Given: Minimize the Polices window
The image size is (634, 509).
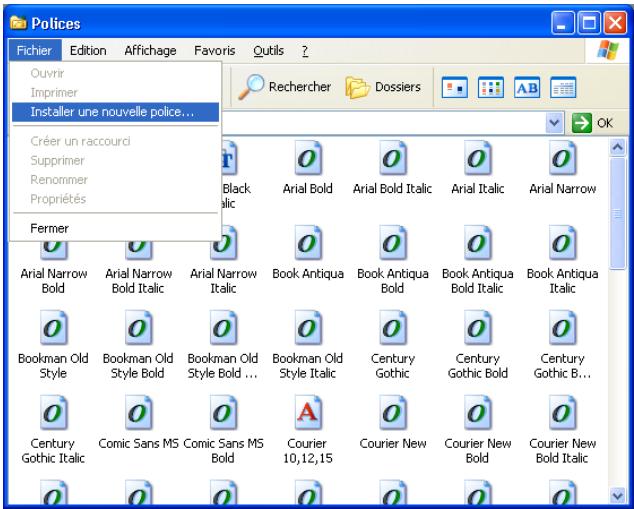Looking at the screenshot, I should pos(562,23).
